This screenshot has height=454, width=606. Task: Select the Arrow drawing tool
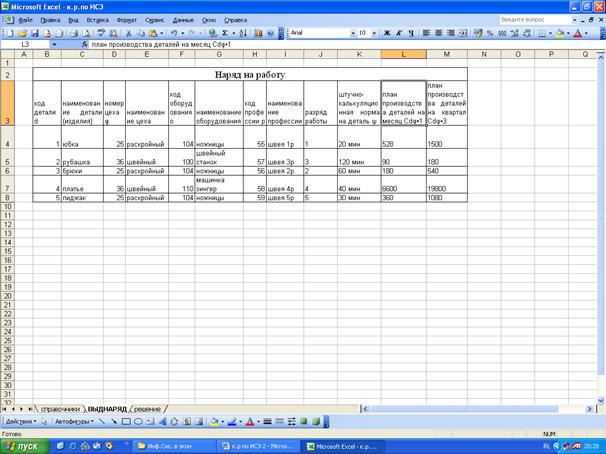point(114,421)
